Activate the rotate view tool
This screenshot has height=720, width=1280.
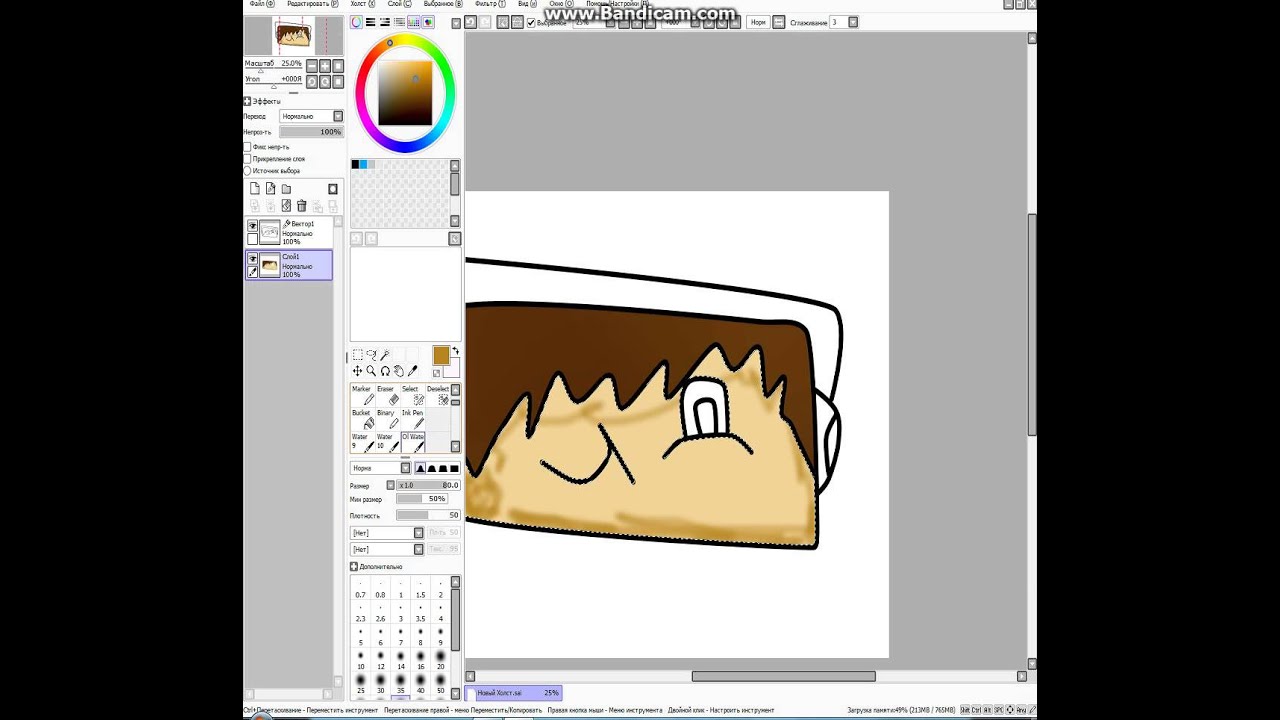point(384,371)
